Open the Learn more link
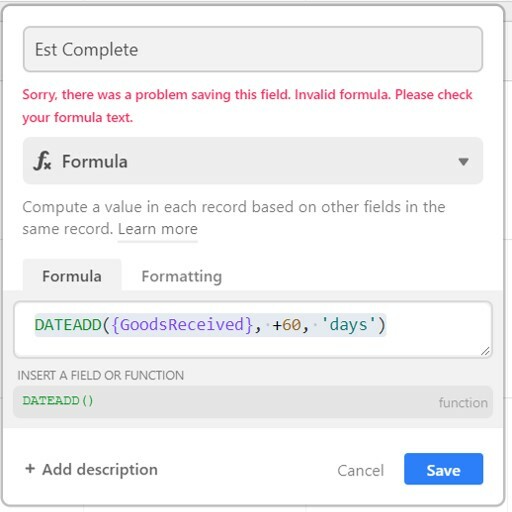The image size is (512, 512). tap(158, 229)
